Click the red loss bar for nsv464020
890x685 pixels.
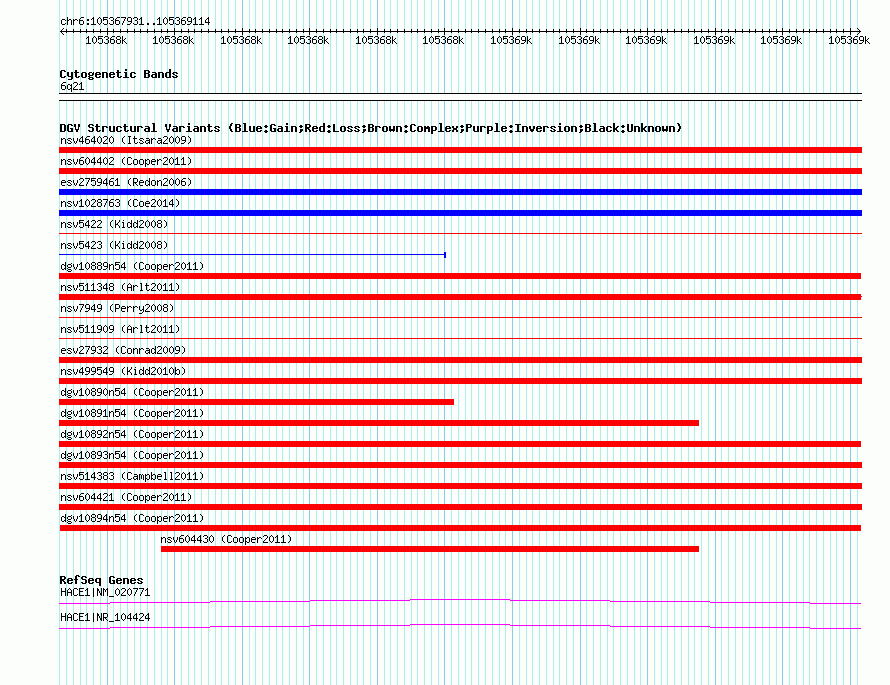pyautogui.click(x=460, y=150)
